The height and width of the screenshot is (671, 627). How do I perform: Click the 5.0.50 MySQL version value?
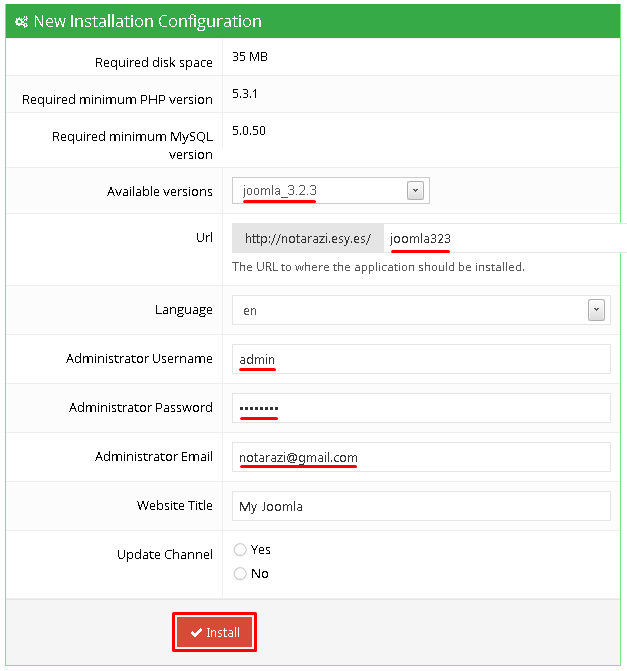tap(249, 131)
